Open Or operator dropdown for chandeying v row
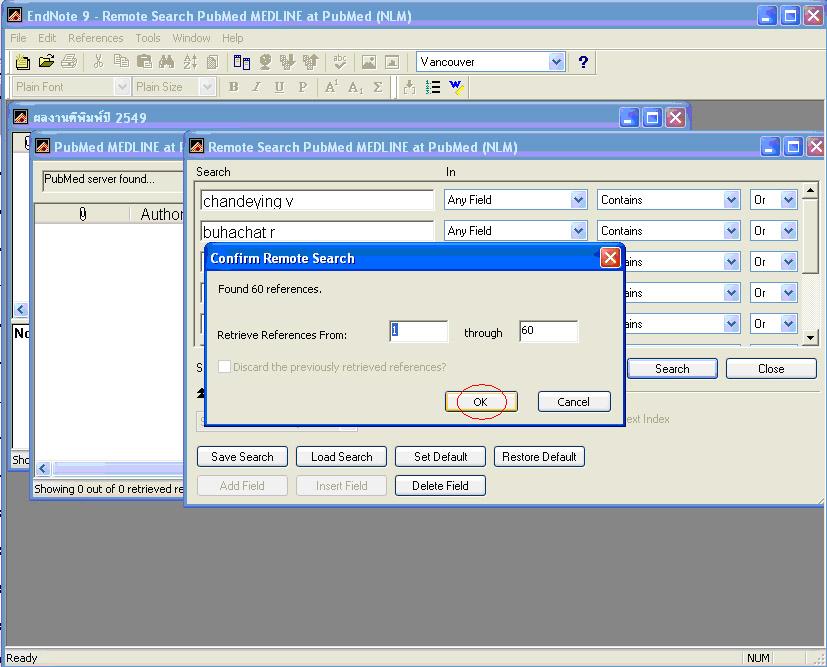827x667 pixels. pos(788,200)
